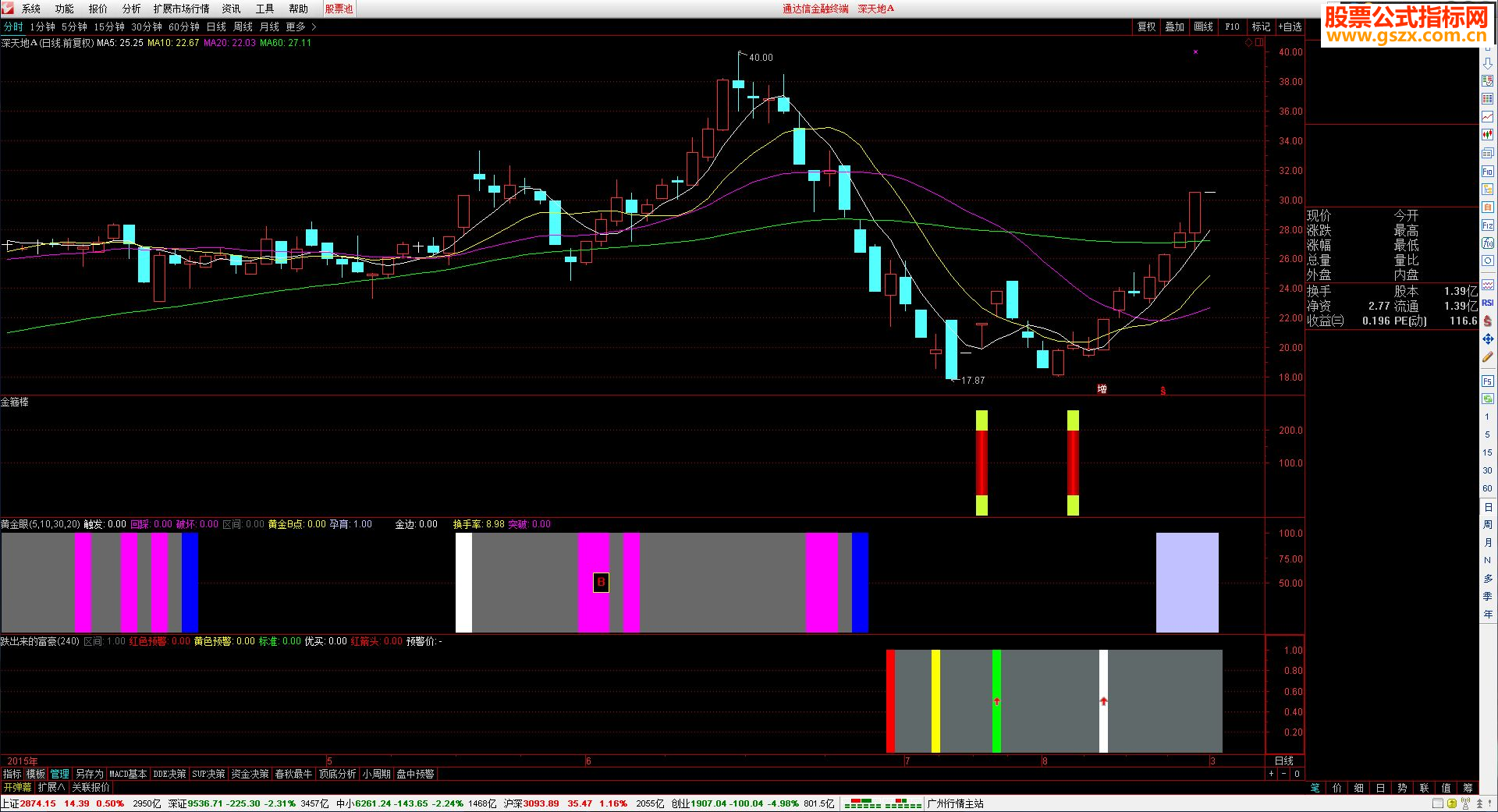This screenshot has height=812, width=1498.
Task: Open F10 company info icon in sidebar
Action: click(1488, 172)
